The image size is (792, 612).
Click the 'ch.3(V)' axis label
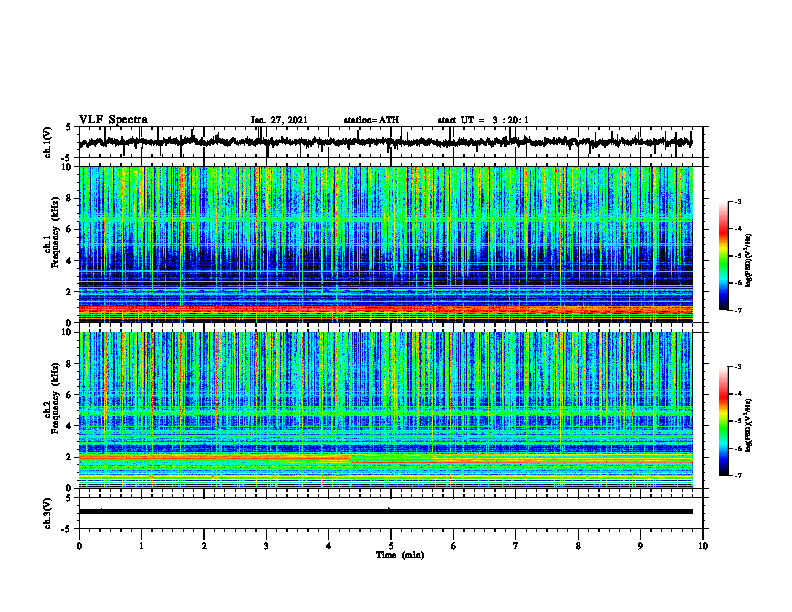[48, 514]
